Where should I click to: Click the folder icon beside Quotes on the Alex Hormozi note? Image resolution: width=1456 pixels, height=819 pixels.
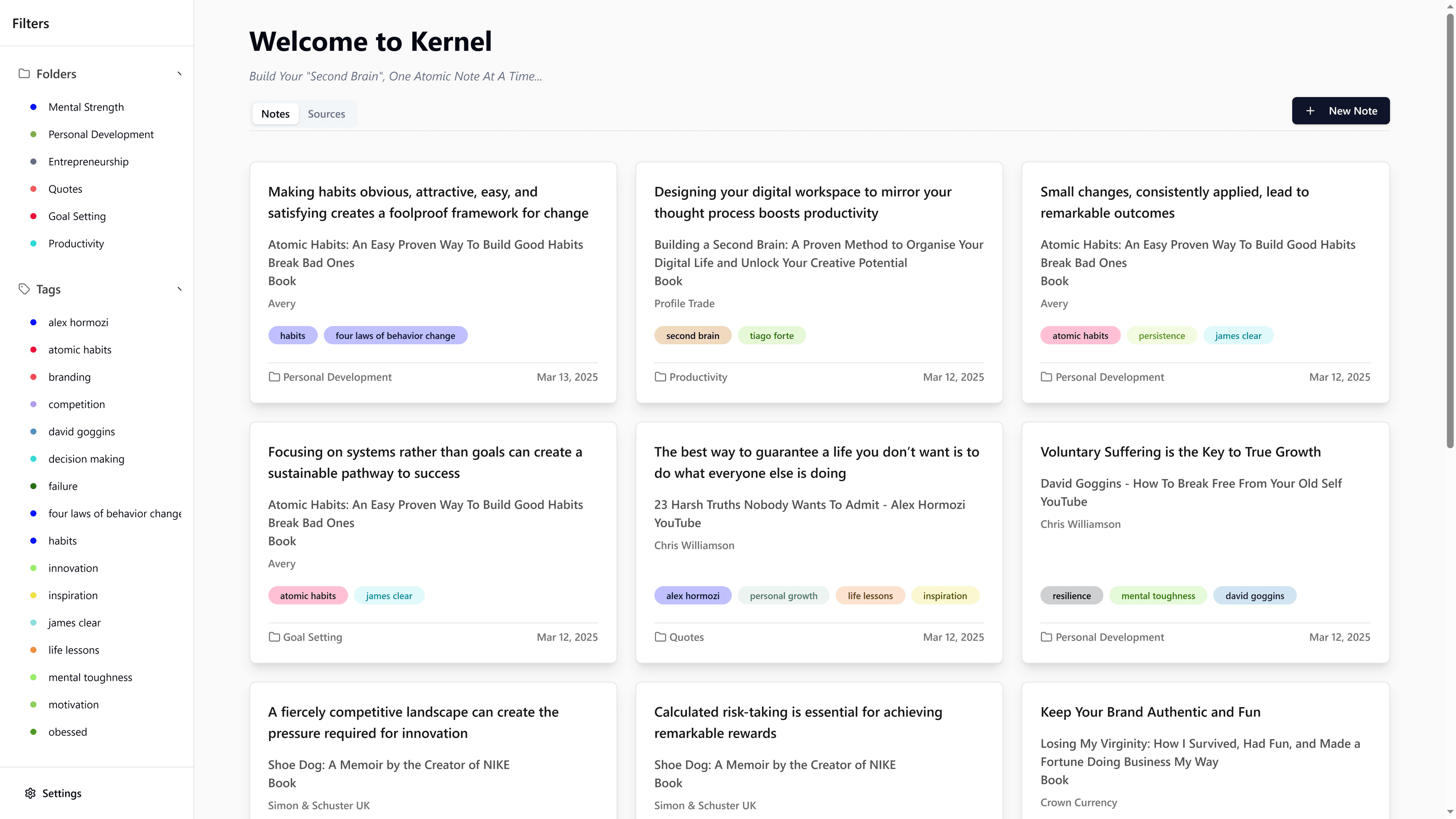(660, 637)
